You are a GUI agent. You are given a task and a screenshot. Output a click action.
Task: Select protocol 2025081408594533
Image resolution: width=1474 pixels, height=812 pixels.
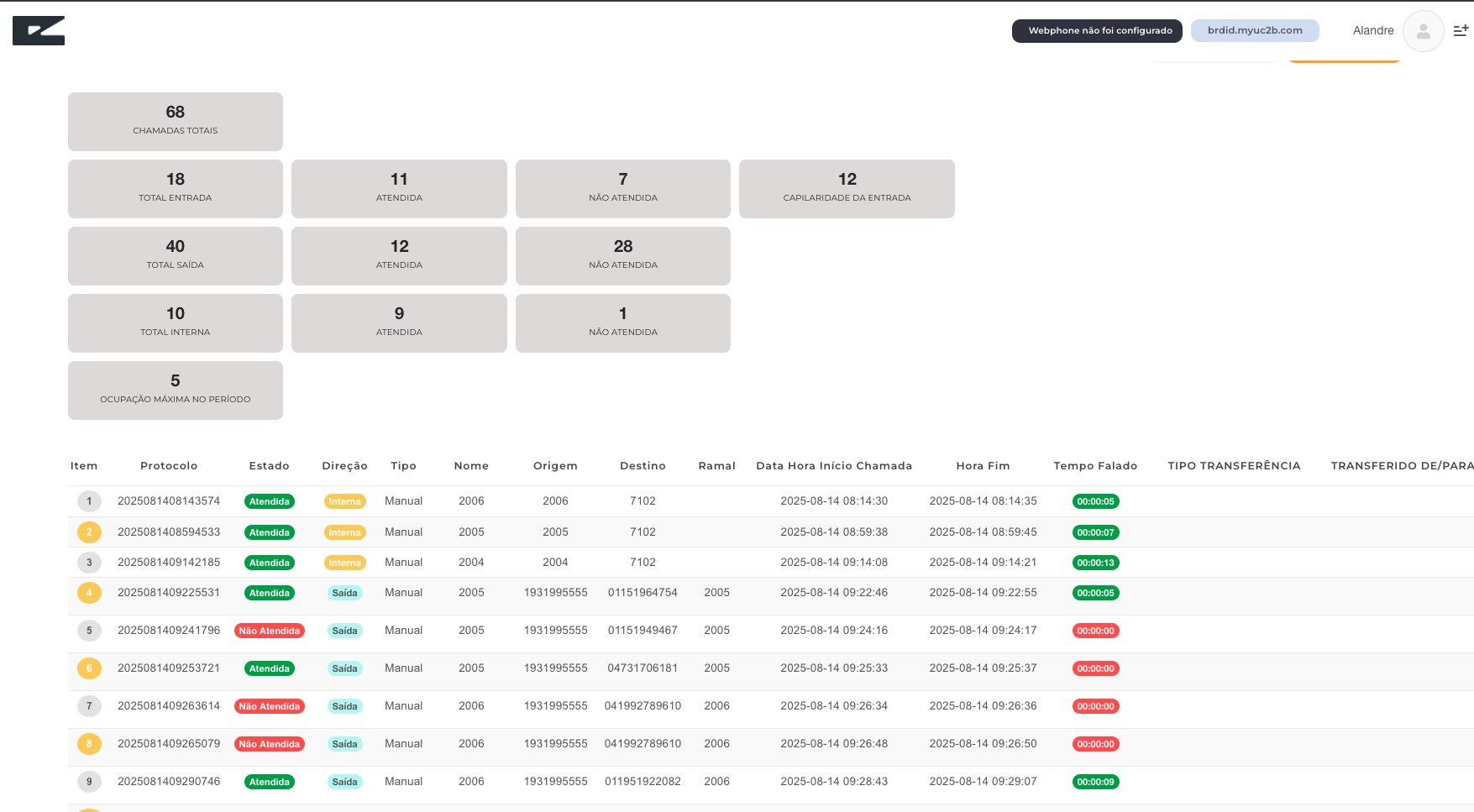point(169,532)
